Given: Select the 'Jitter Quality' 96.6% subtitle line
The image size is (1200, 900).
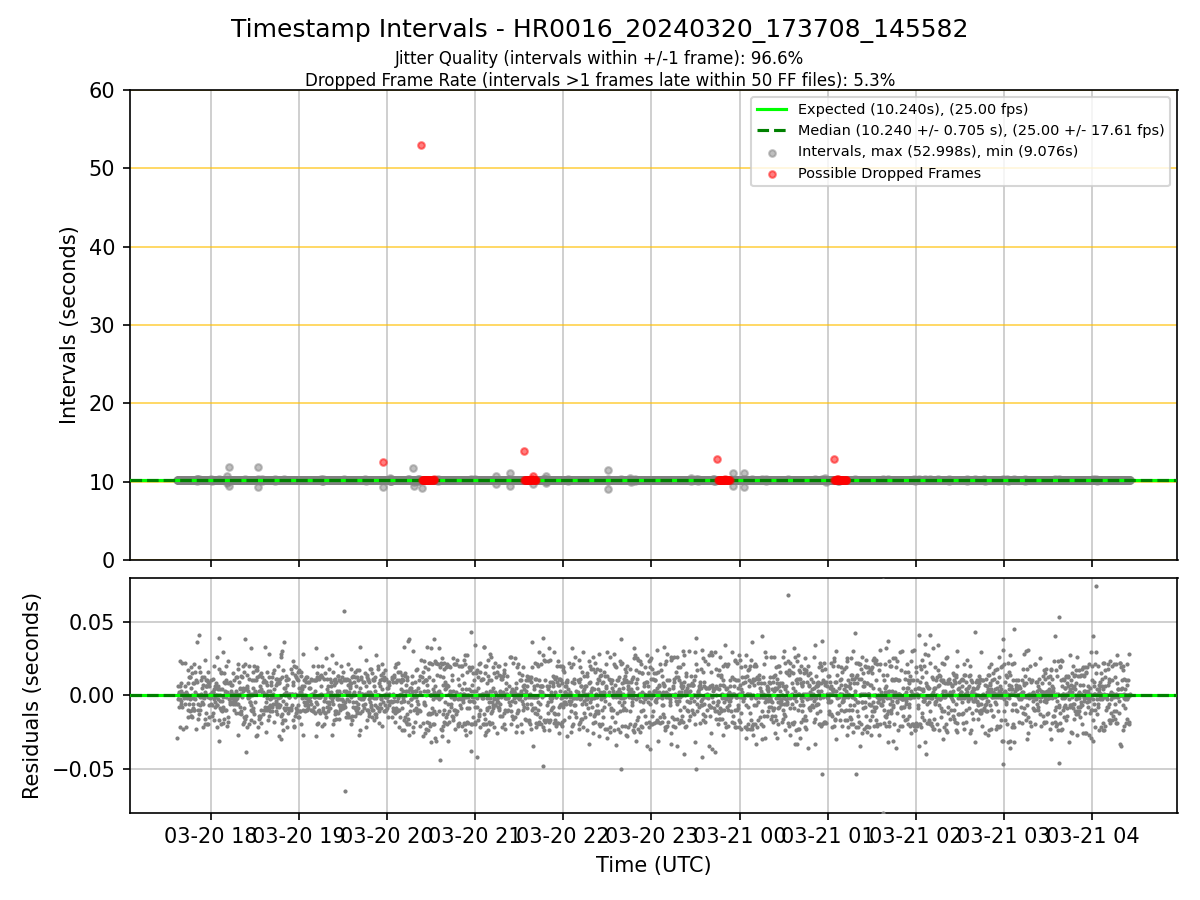Looking at the screenshot, I should click(599, 58).
